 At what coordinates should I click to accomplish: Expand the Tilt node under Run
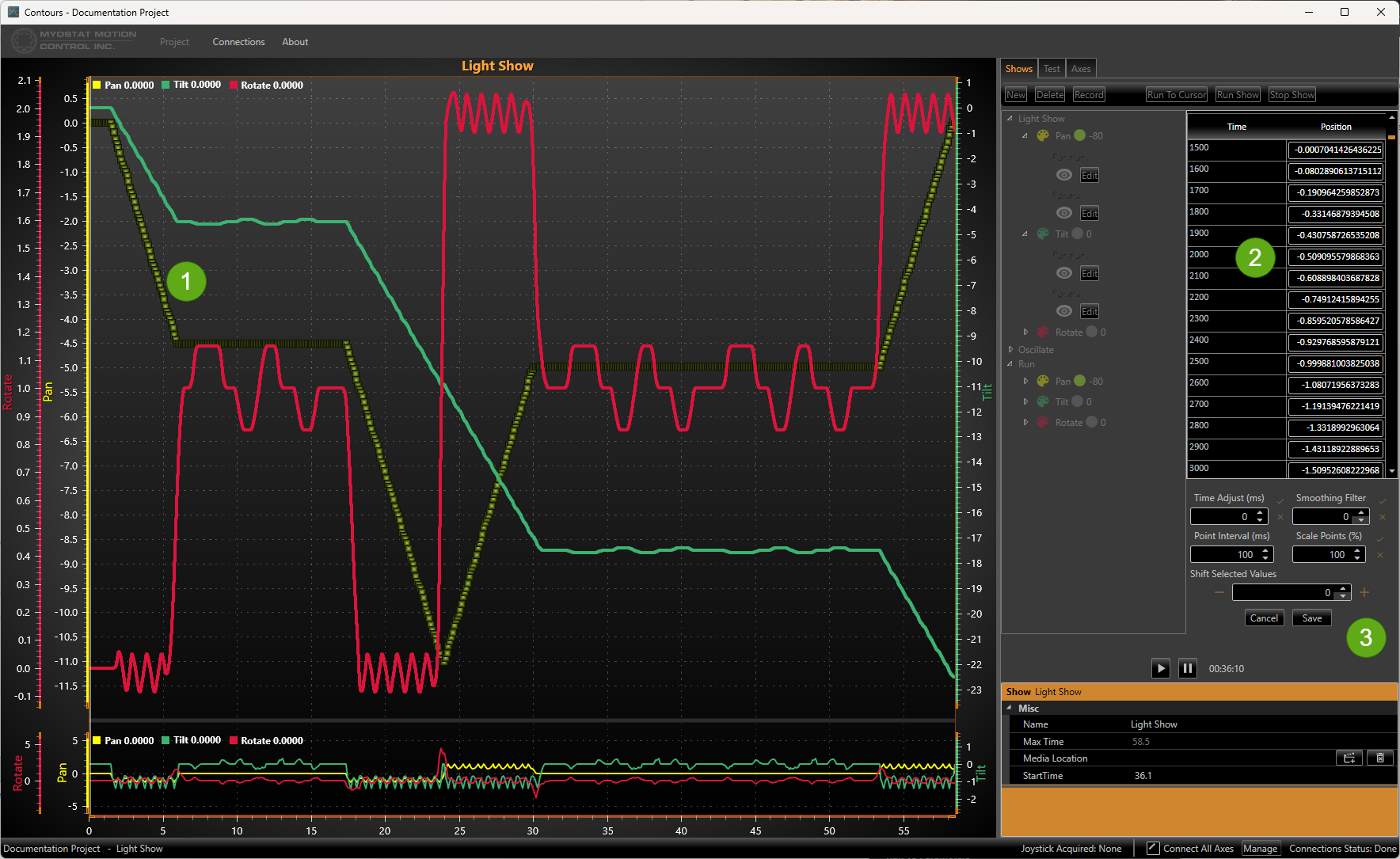tap(1025, 401)
